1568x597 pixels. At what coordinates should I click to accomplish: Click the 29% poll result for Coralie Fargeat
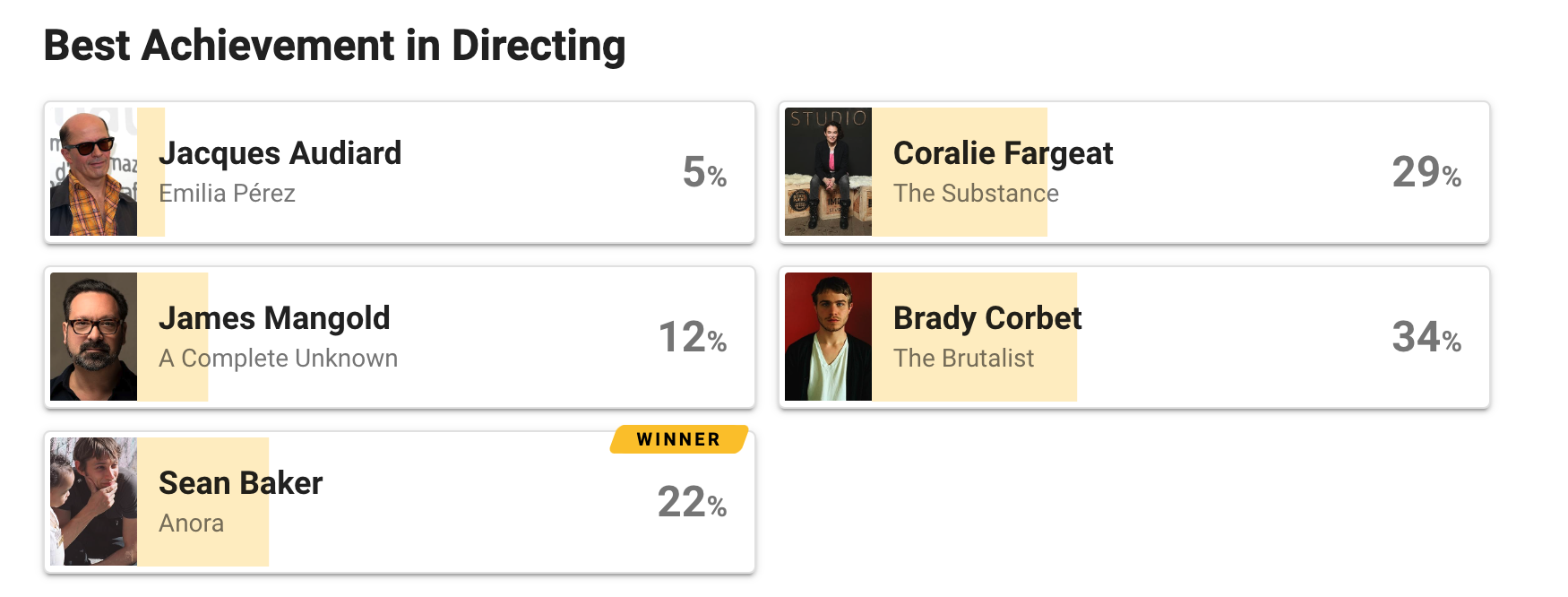(1426, 172)
